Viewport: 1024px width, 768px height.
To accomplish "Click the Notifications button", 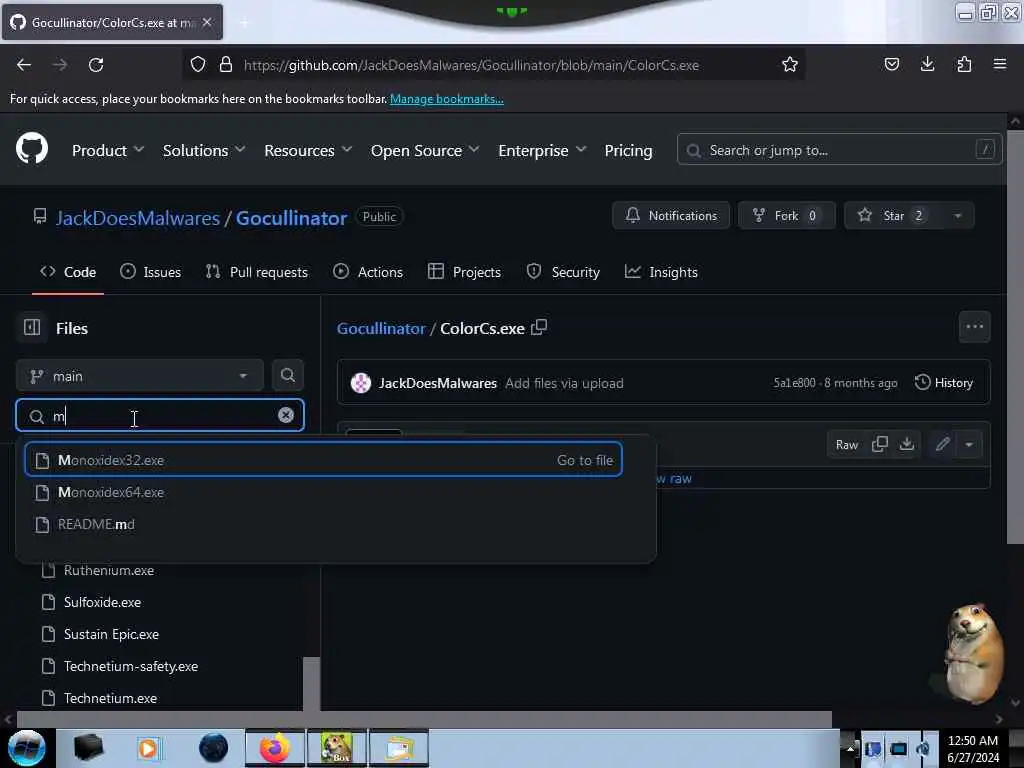I will pyautogui.click(x=671, y=216).
